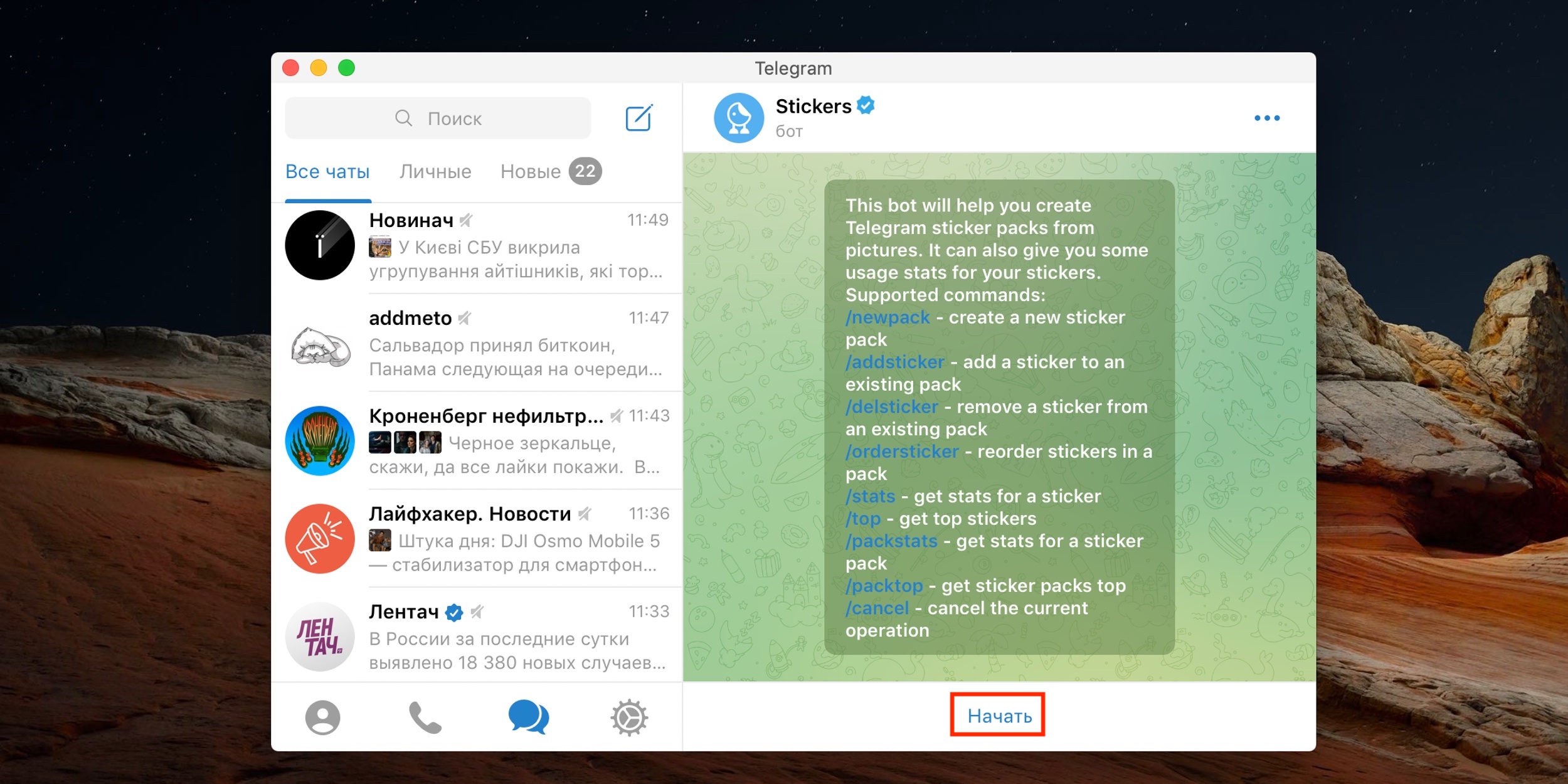Click the /packtop command link
Image resolution: width=1568 pixels, height=784 pixels.
point(884,586)
